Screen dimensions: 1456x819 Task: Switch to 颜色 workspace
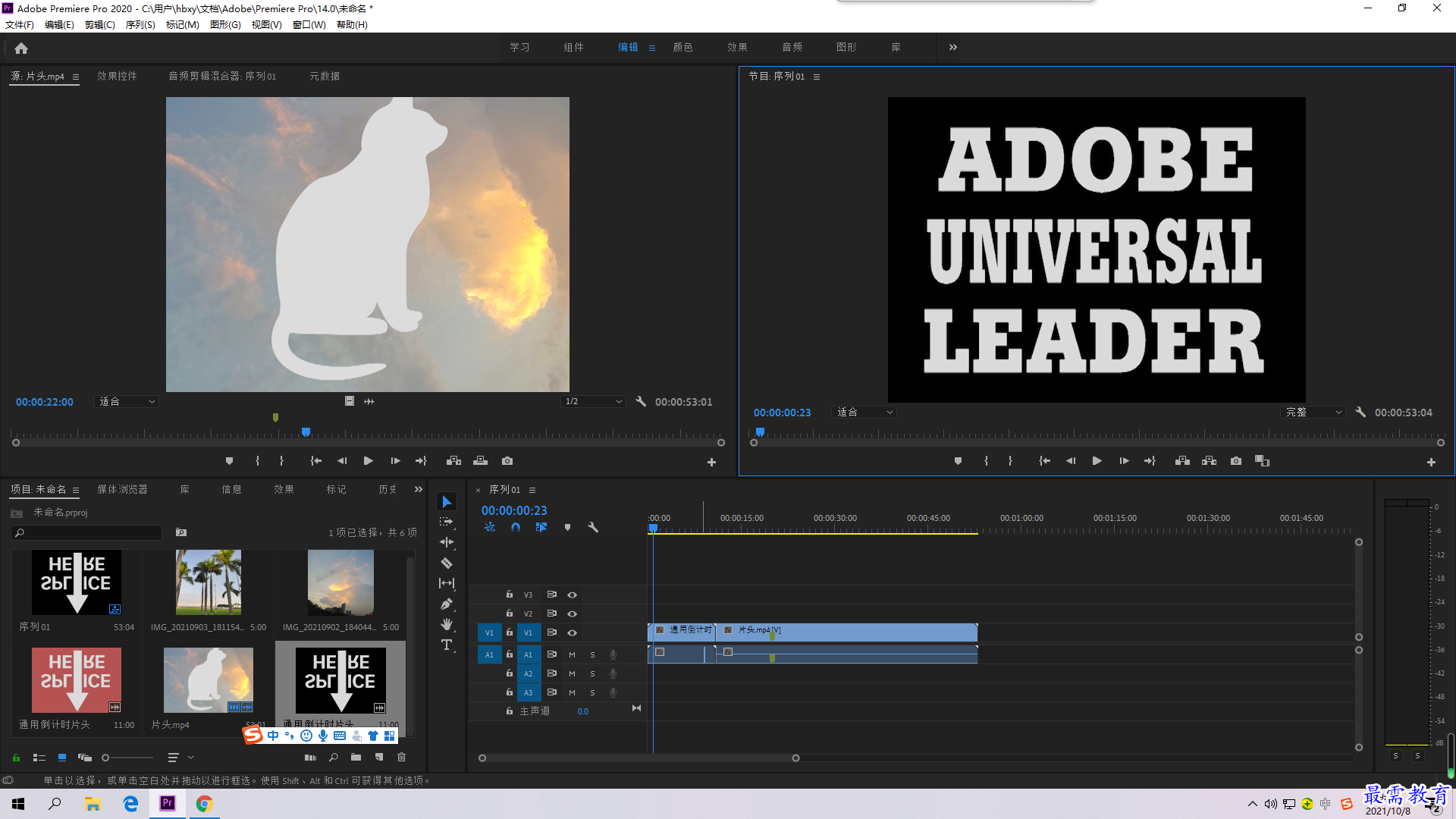point(682,47)
